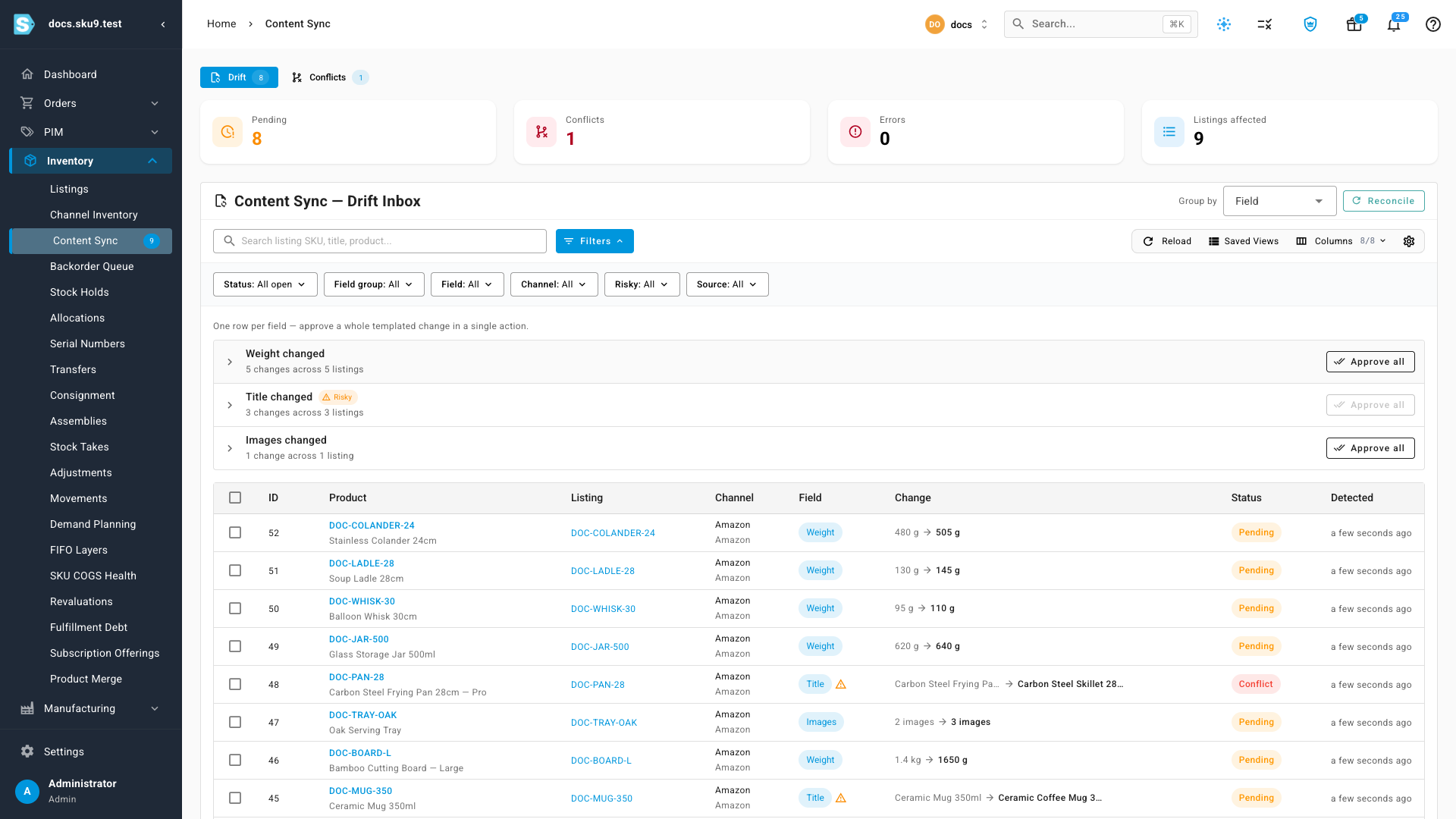
Task: Expand the Images changed group
Action: (230, 448)
